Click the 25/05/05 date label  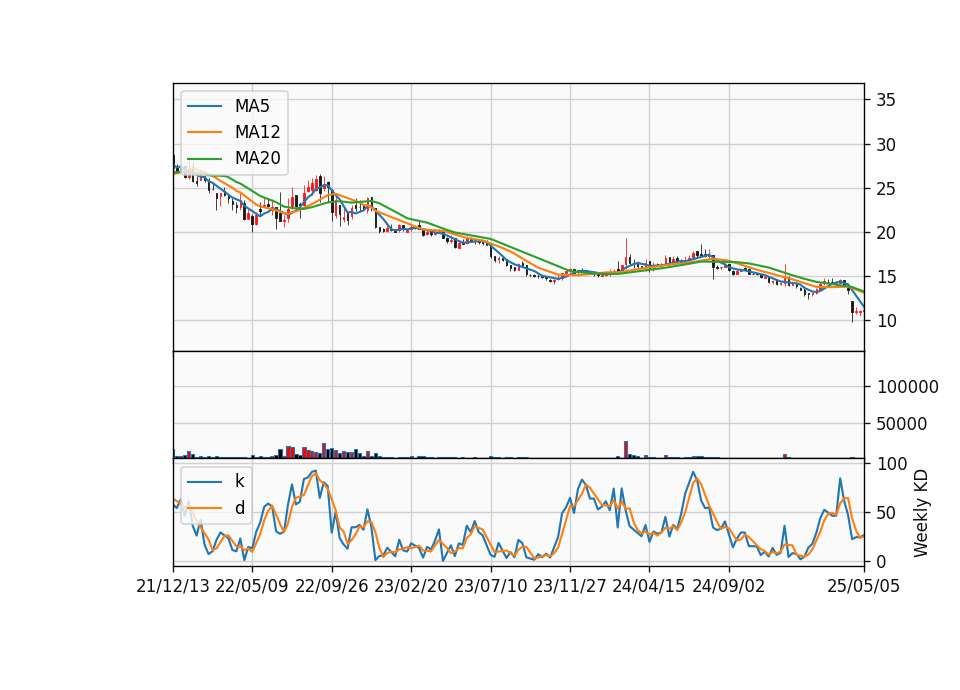pyautogui.click(x=863, y=586)
